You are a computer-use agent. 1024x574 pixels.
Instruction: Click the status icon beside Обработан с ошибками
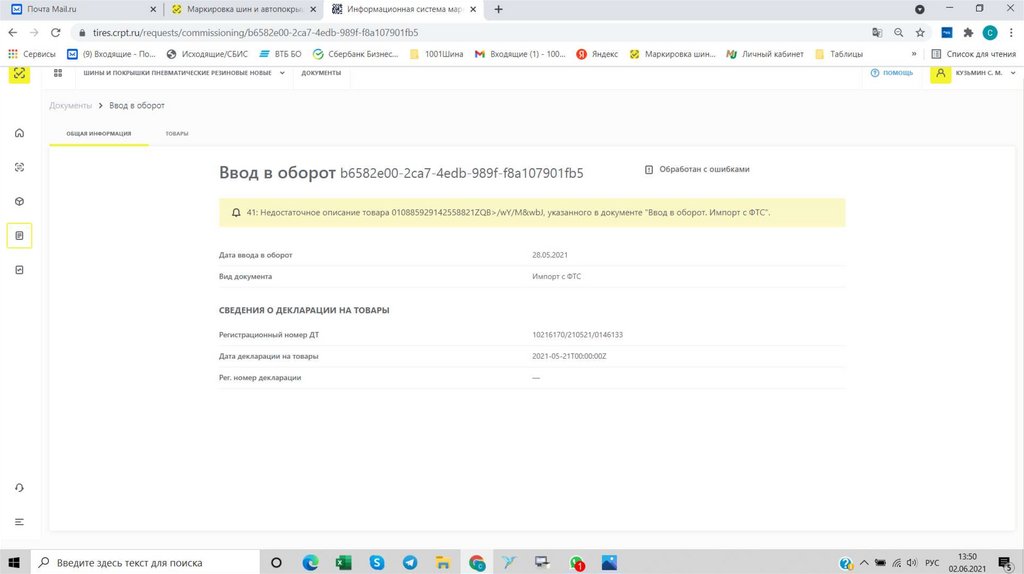click(648, 169)
